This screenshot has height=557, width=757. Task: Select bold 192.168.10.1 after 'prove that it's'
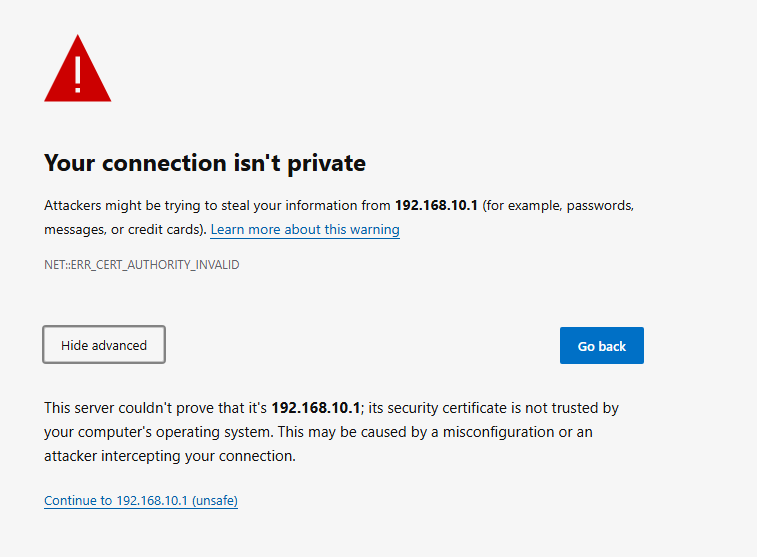pyautogui.click(x=316, y=408)
